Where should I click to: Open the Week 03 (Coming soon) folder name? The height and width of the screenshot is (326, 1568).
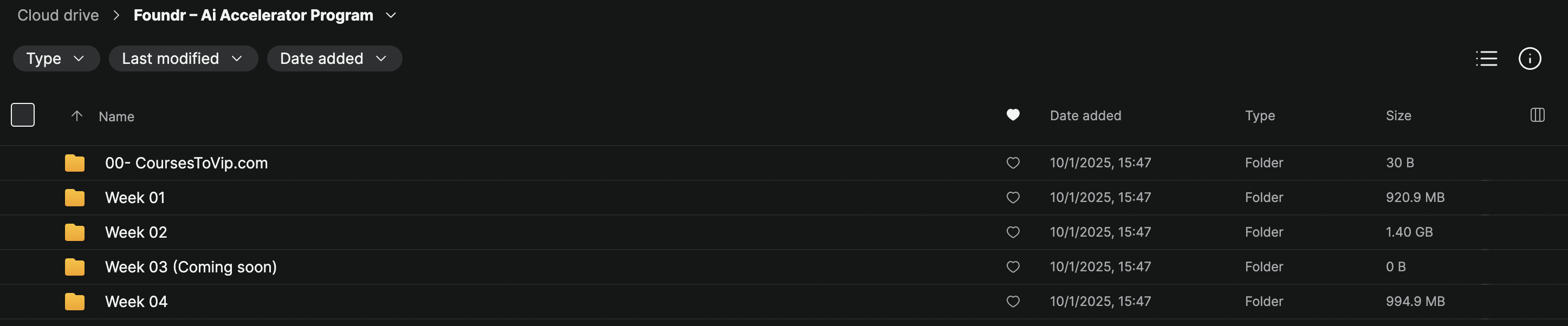(191, 267)
